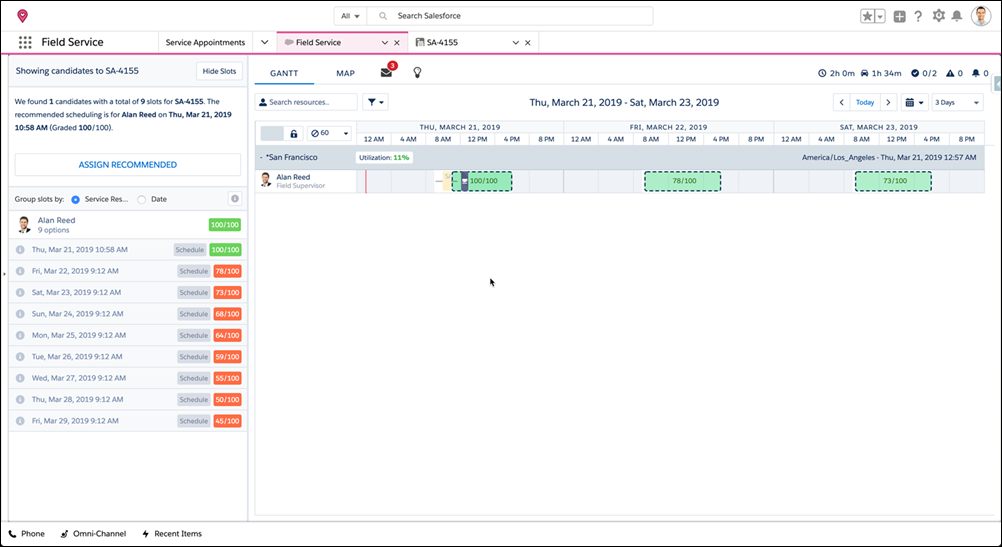The image size is (1002, 547).
Task: Click info icon beside grouping options
Action: click(235, 199)
